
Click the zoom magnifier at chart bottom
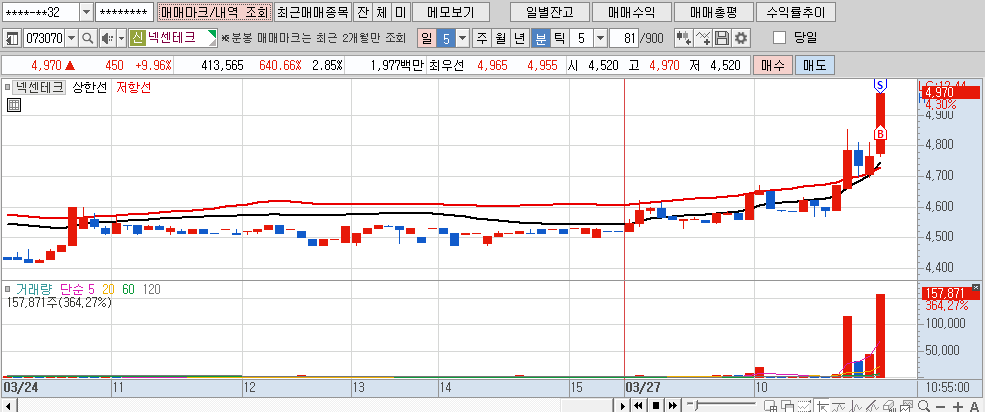coord(925,406)
